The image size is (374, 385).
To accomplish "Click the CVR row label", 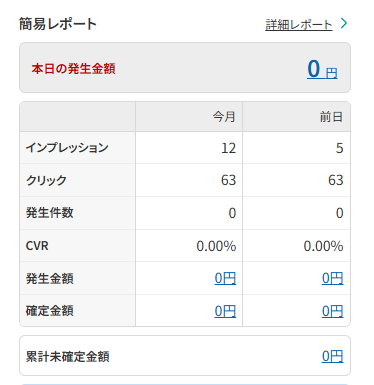I will coord(37,246).
